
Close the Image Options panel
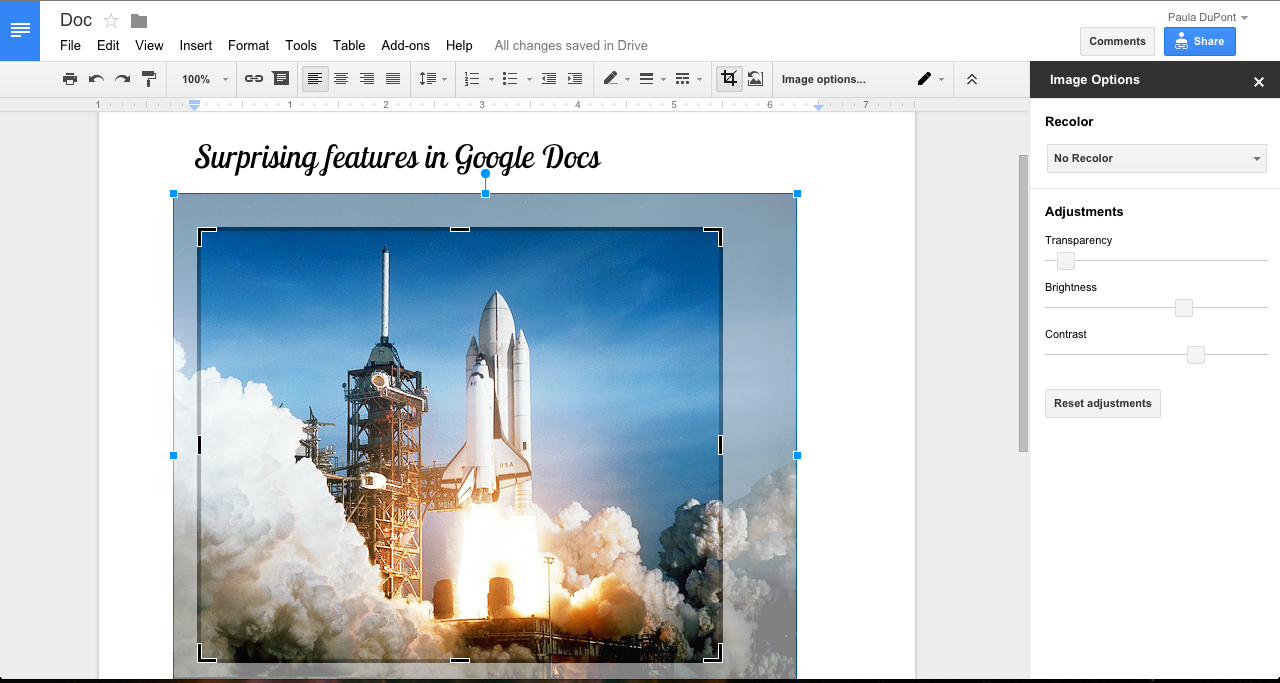coord(1259,82)
